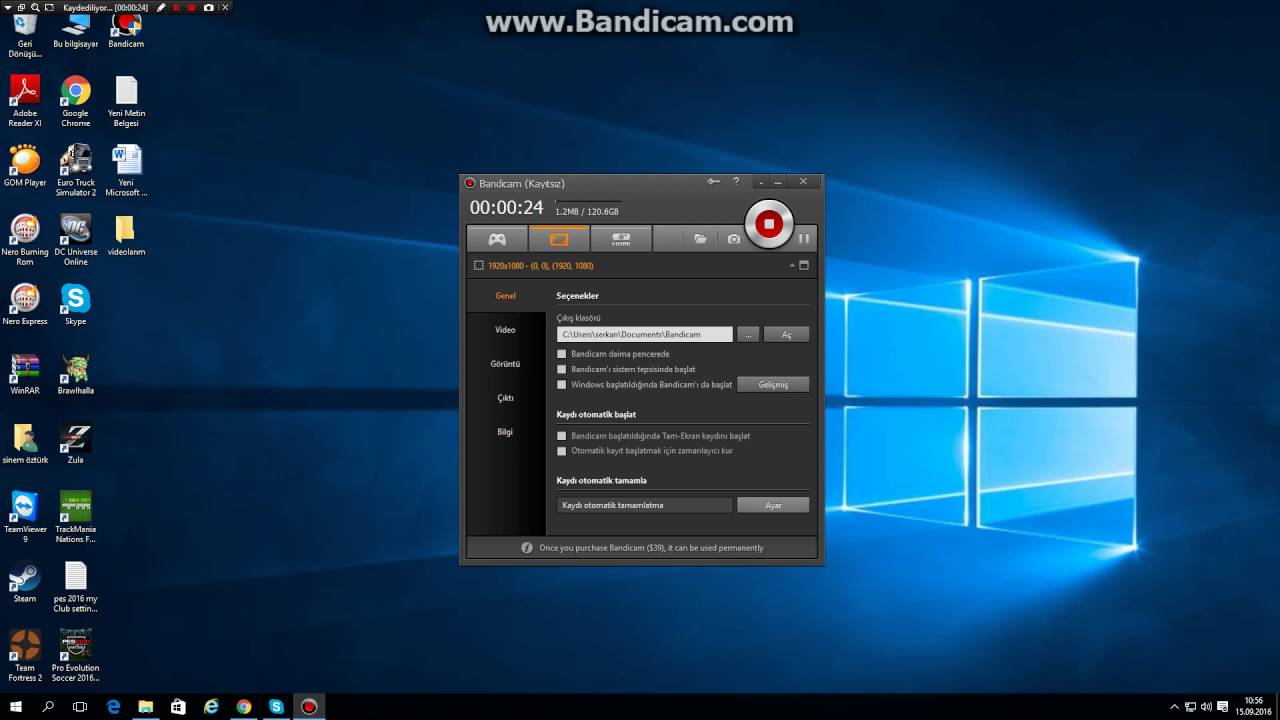The image size is (1280, 720).
Task: Click the window-select icon on recording bar
Action: (21, 7)
